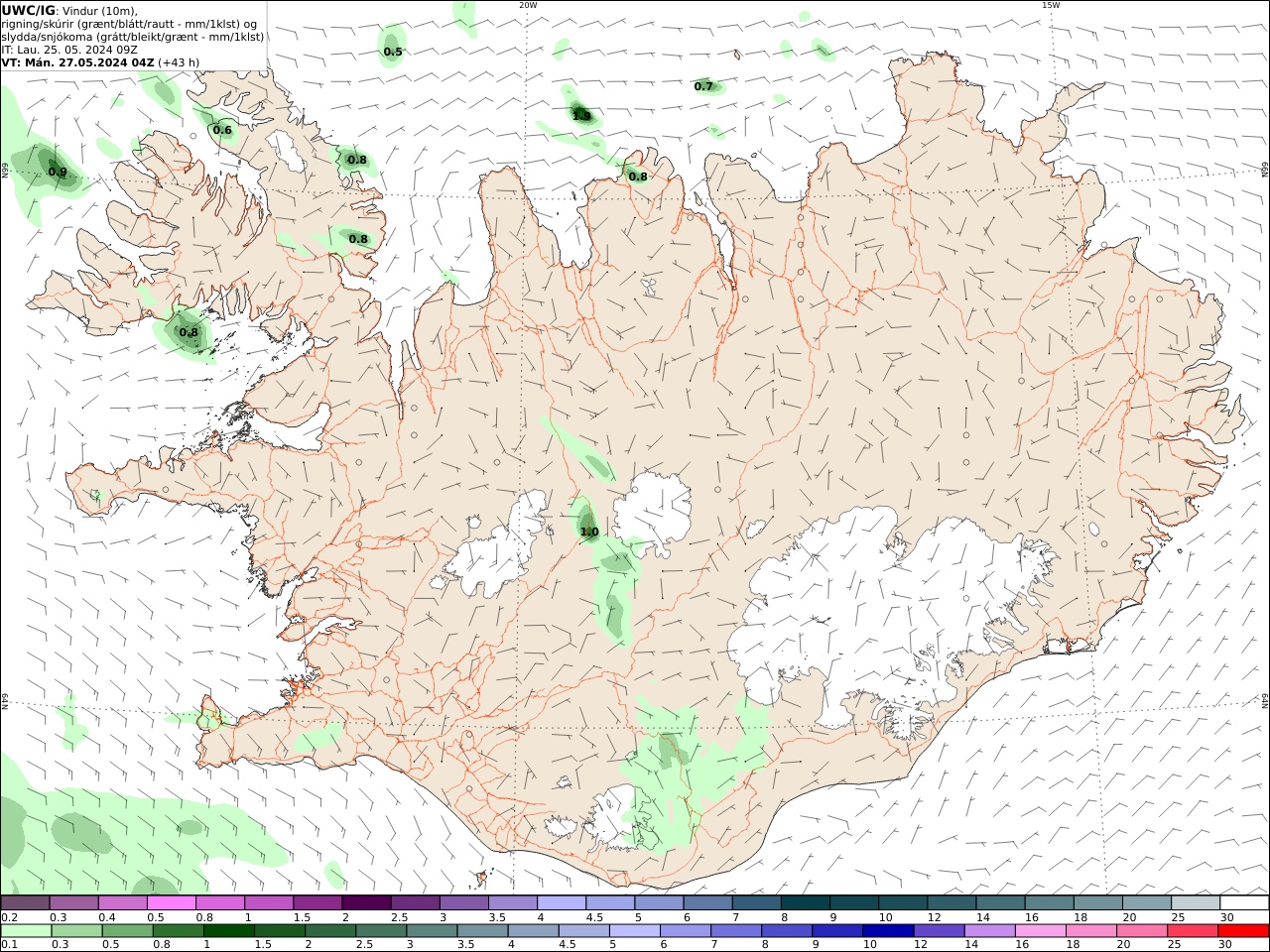
Task: Pick lower legend swatch between 0.5 and 0.8
Action: [x=127, y=931]
